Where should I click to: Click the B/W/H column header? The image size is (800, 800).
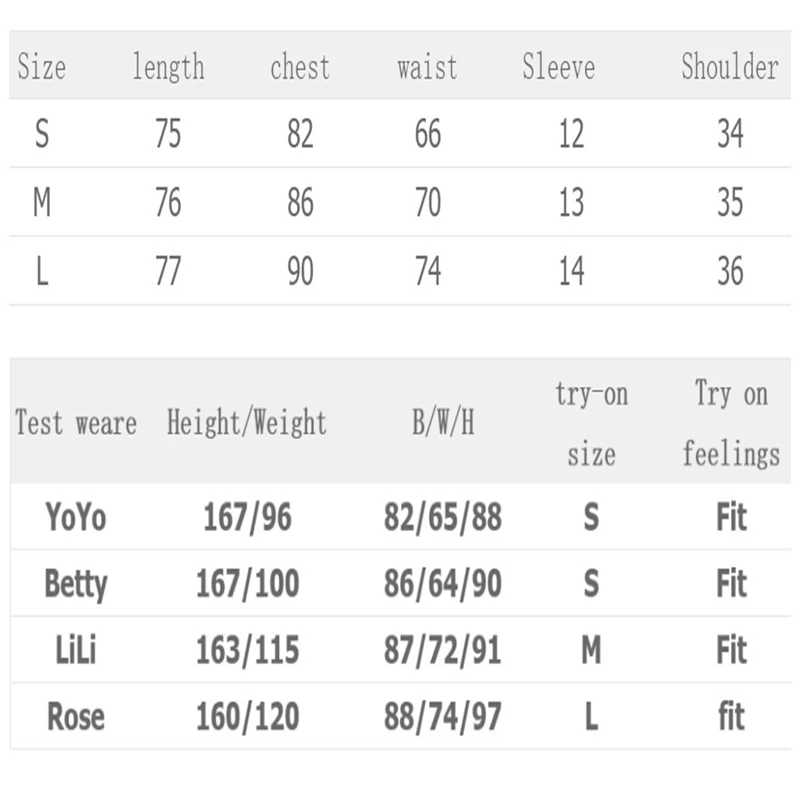pyautogui.click(x=443, y=423)
